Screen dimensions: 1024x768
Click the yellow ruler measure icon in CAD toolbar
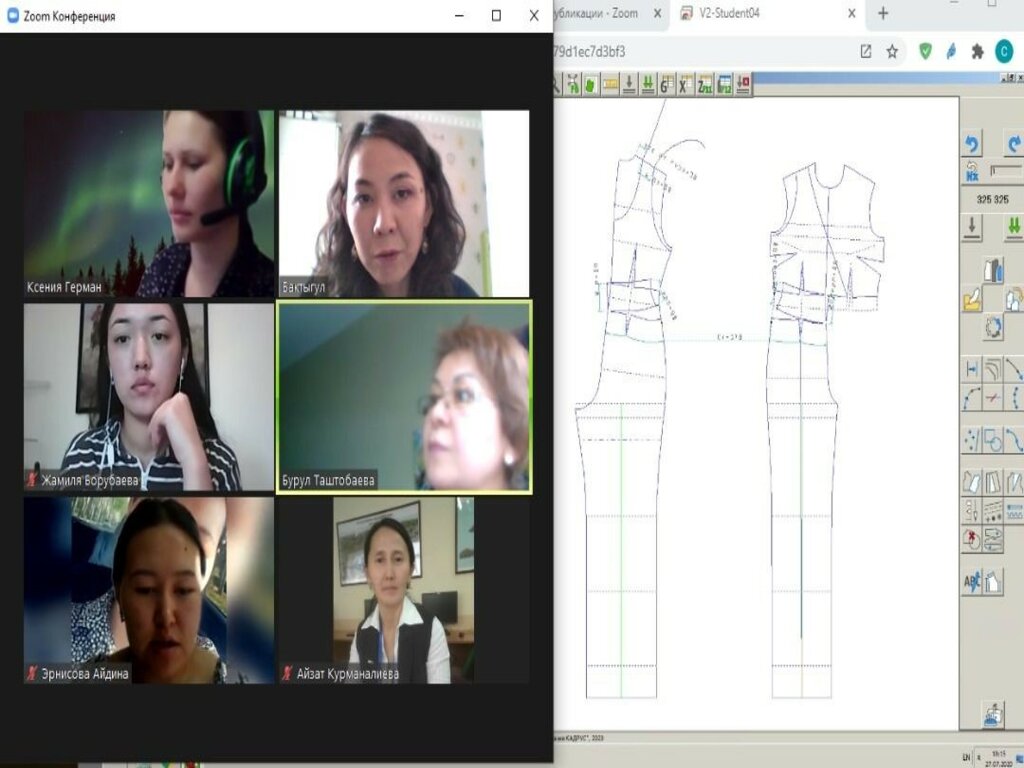pyautogui.click(x=610, y=85)
